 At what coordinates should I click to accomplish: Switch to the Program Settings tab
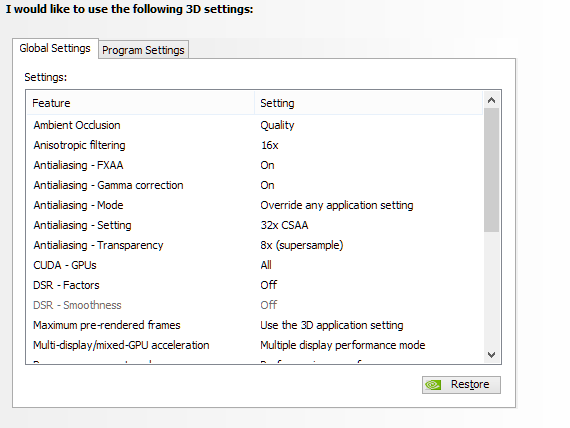click(x=143, y=50)
